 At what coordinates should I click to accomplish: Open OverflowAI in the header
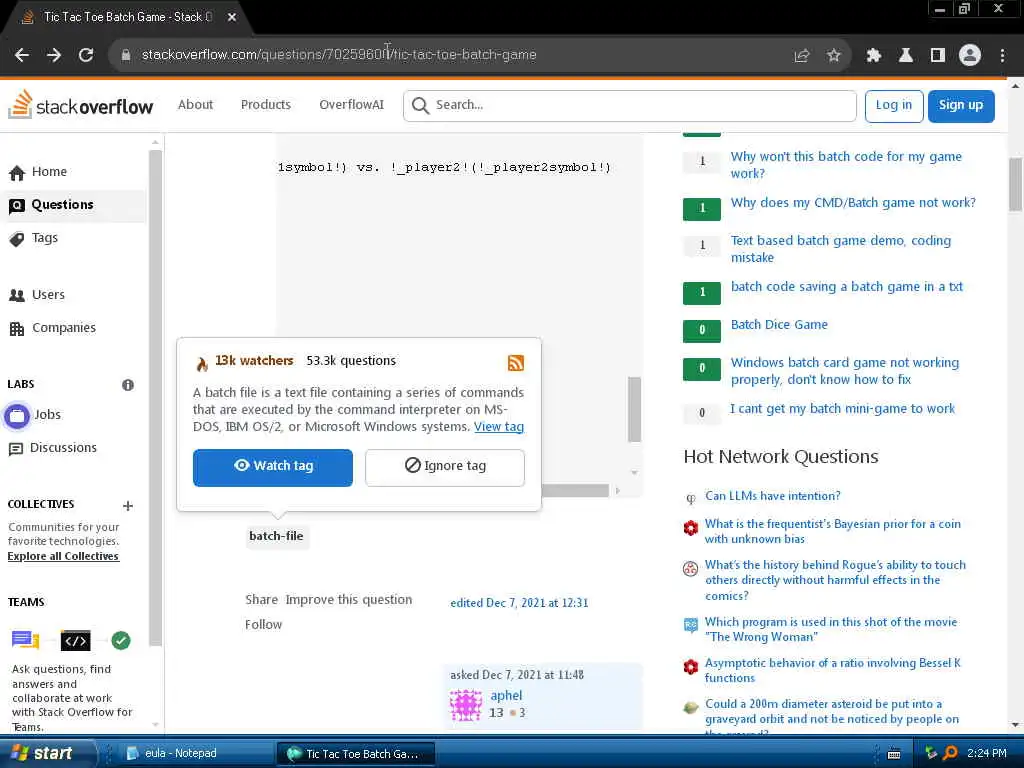pyautogui.click(x=351, y=104)
